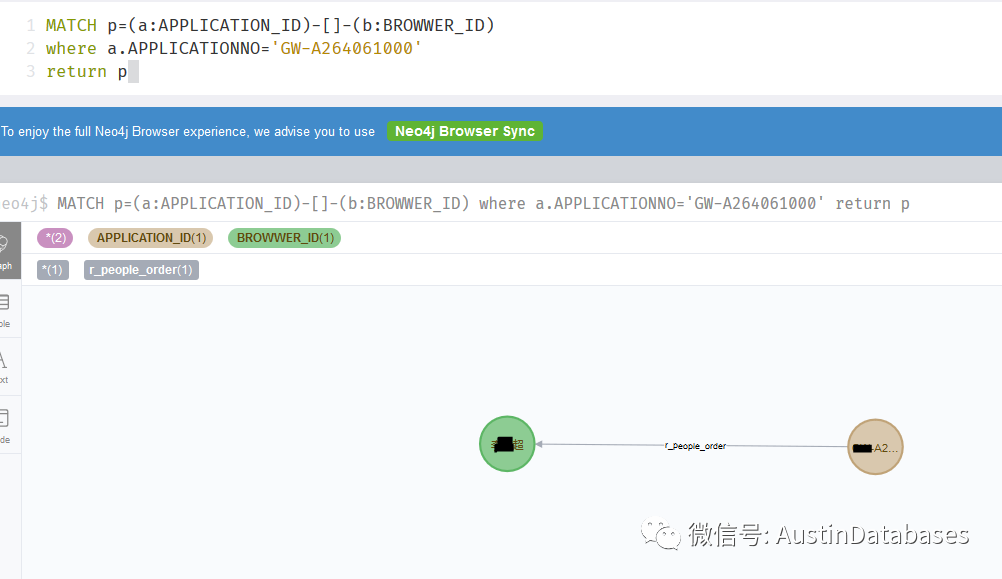This screenshot has width=1002, height=579.
Task: Switch to the Text result view
Action: tap(5, 366)
